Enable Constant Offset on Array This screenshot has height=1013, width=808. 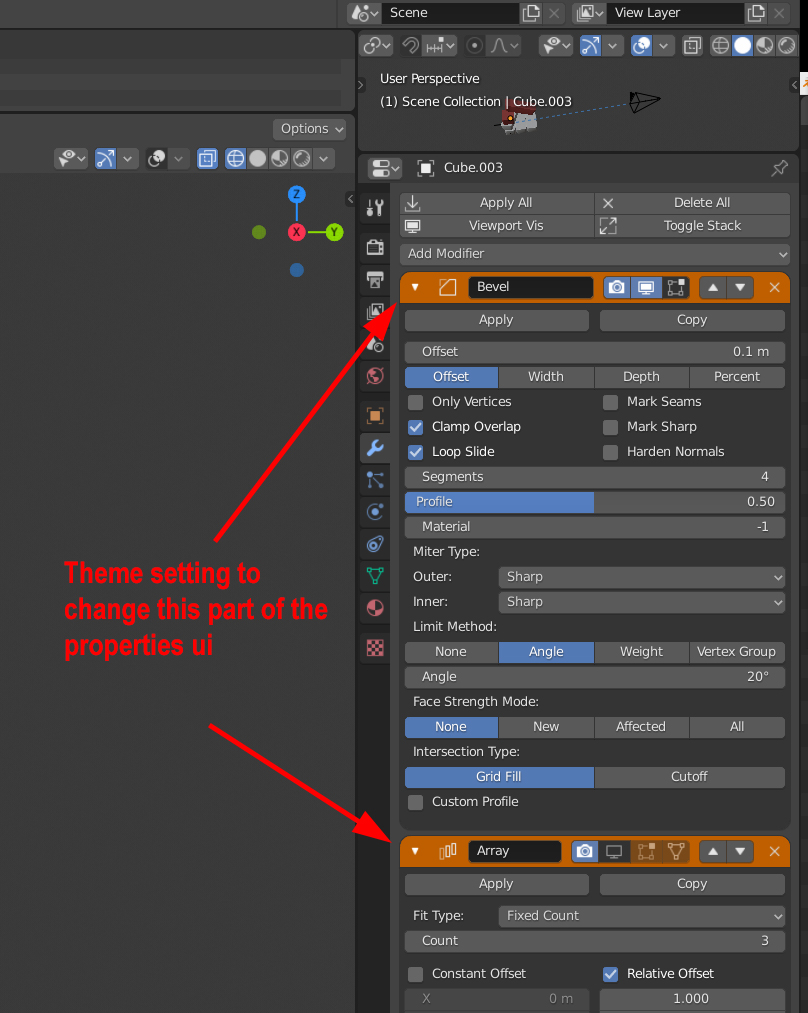click(415, 974)
